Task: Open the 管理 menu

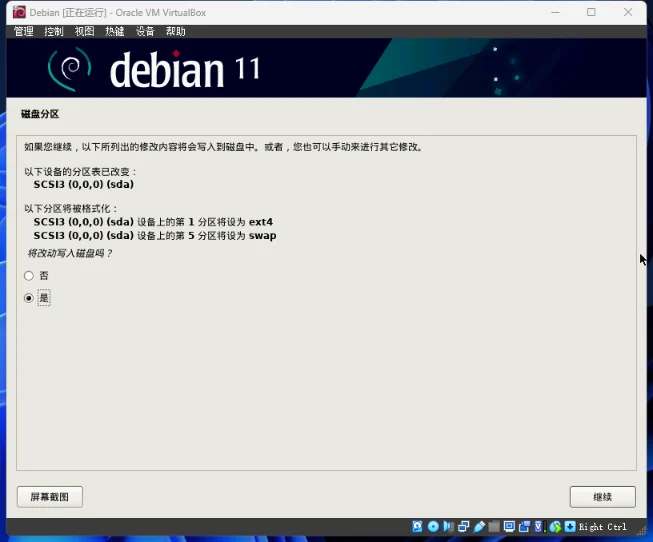Action: click(24, 31)
